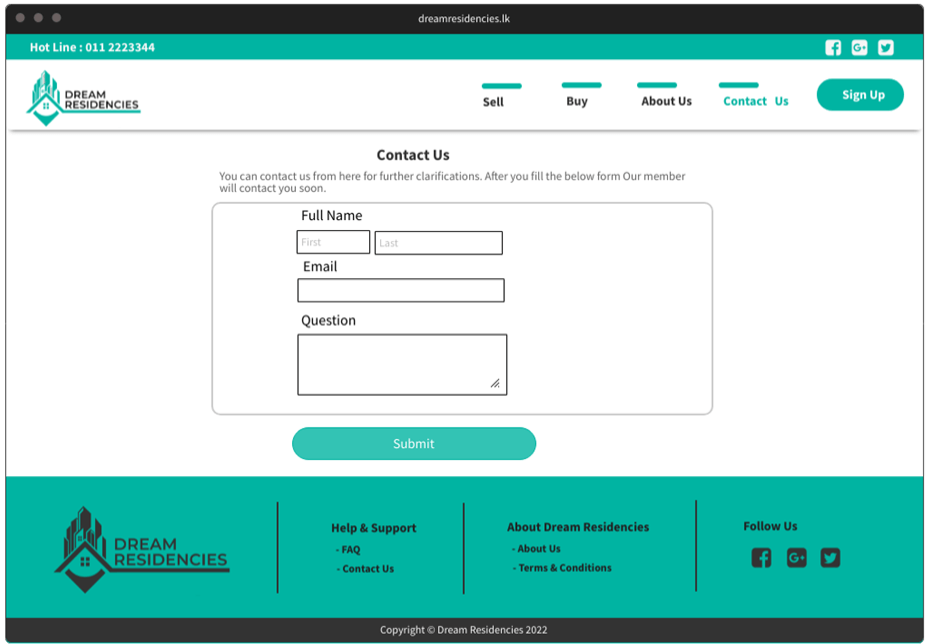Click the About Dream Residencies footer heading
Screen dimensions: 929x644
(x=578, y=527)
